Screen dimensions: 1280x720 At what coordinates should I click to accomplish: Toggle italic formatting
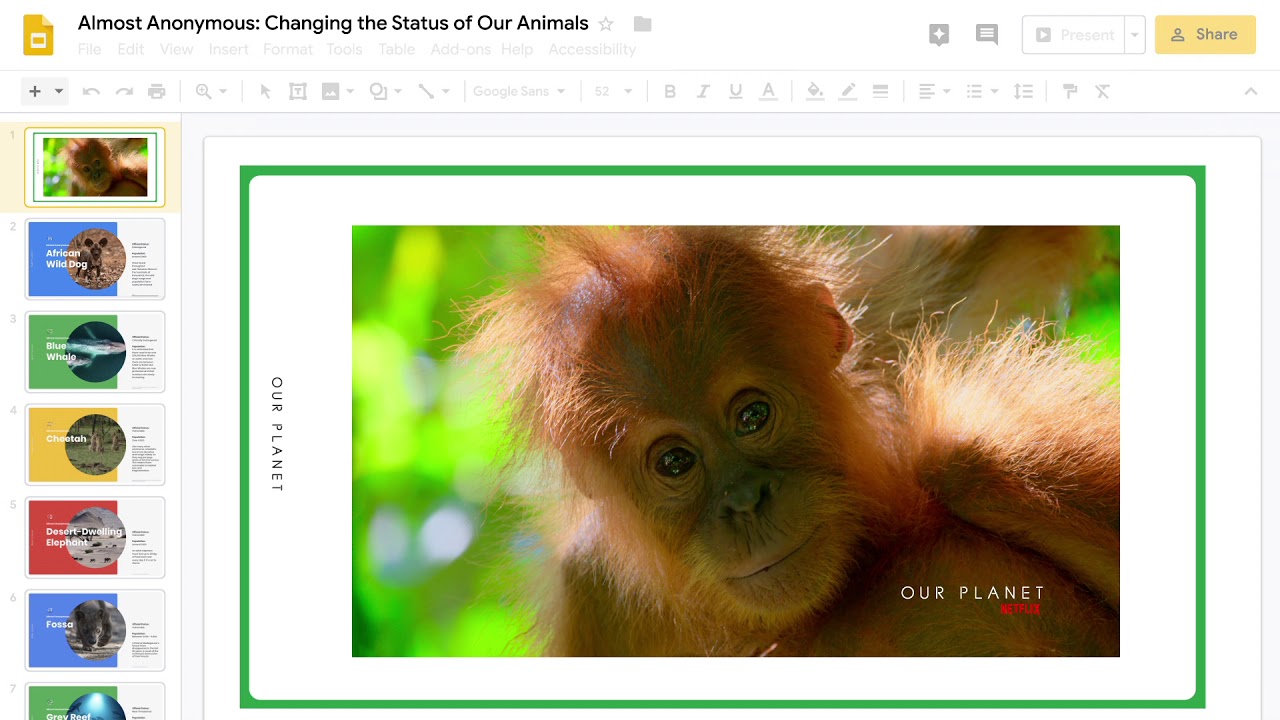coord(703,91)
